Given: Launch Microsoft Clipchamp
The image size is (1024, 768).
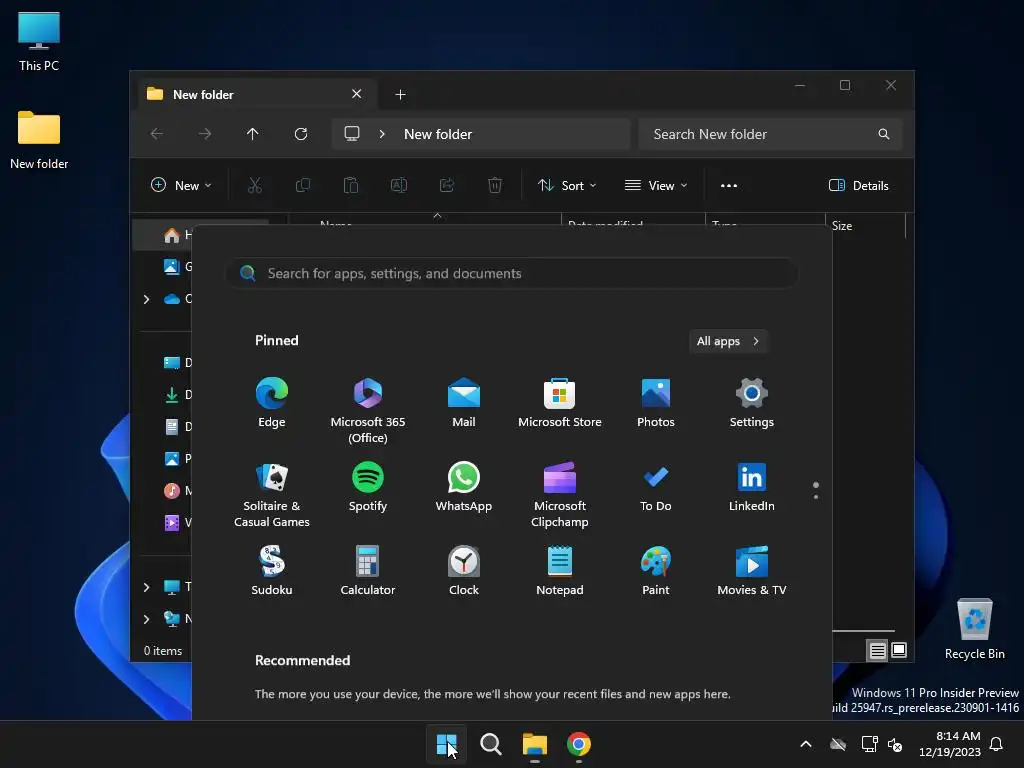Looking at the screenshot, I should (x=560, y=495).
